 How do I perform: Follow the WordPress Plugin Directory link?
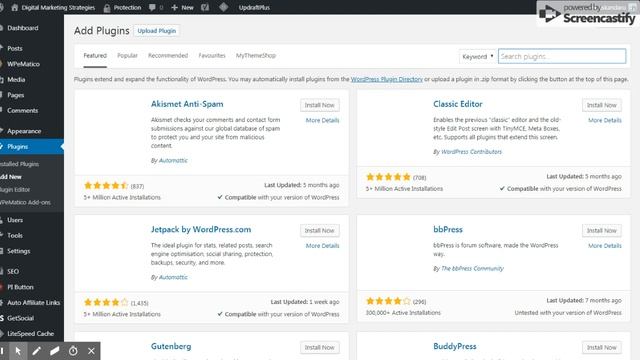tap(387, 79)
